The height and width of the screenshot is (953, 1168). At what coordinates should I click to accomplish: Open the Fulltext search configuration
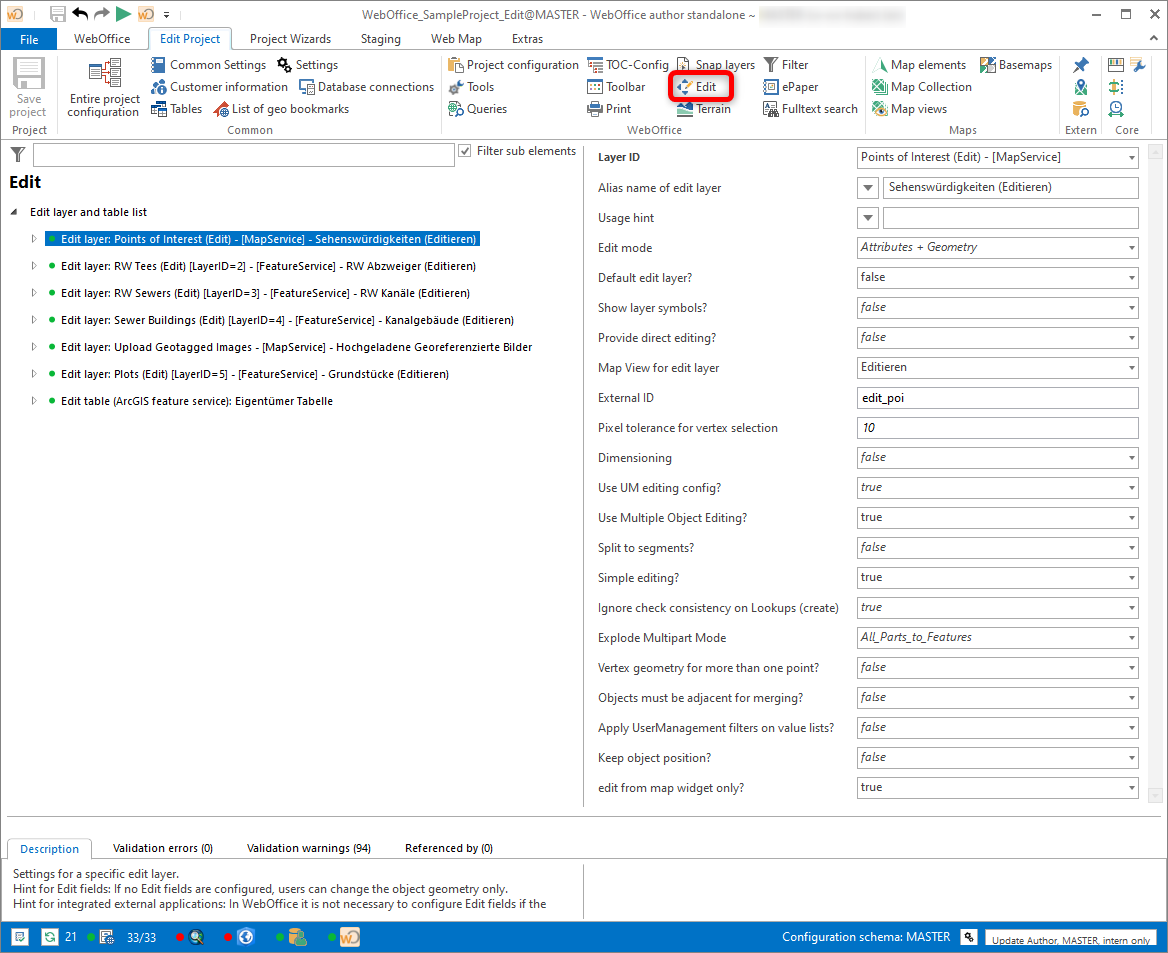810,108
